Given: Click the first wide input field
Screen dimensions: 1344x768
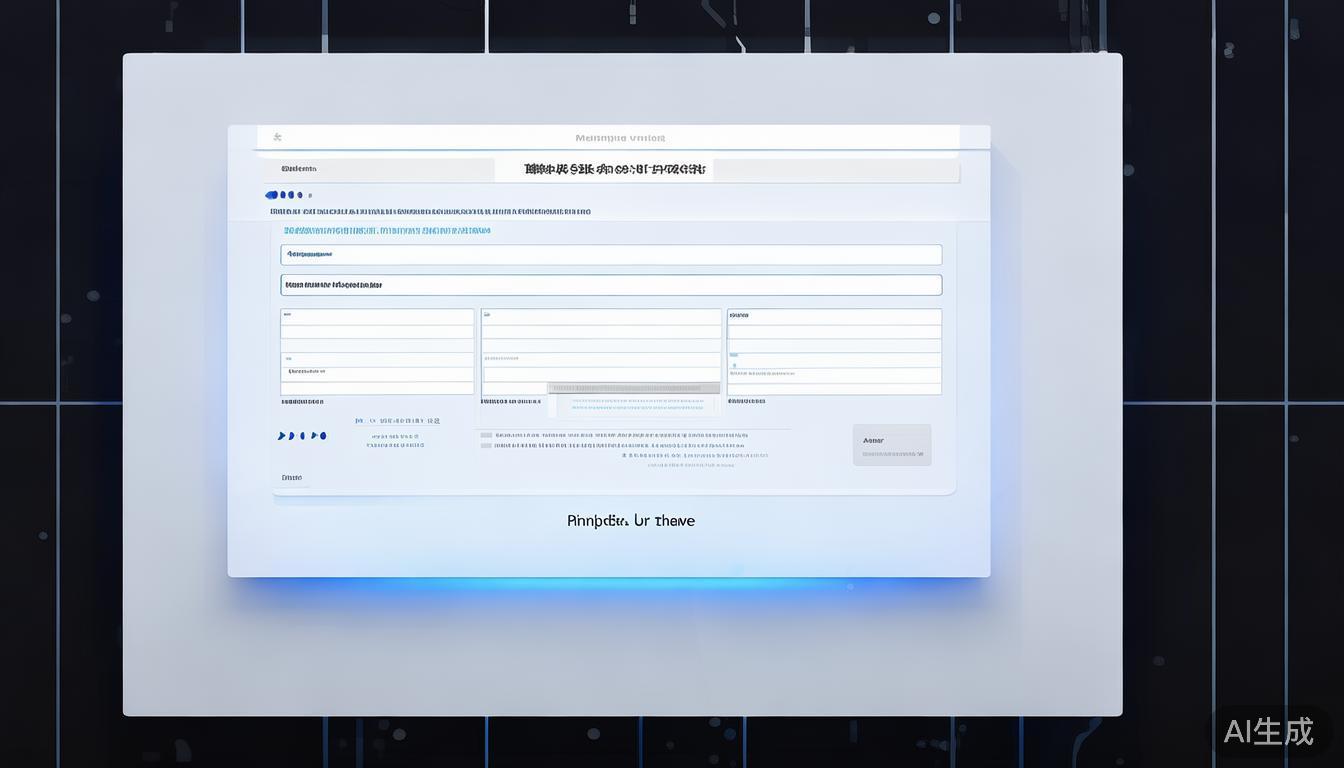Looking at the screenshot, I should (x=611, y=255).
